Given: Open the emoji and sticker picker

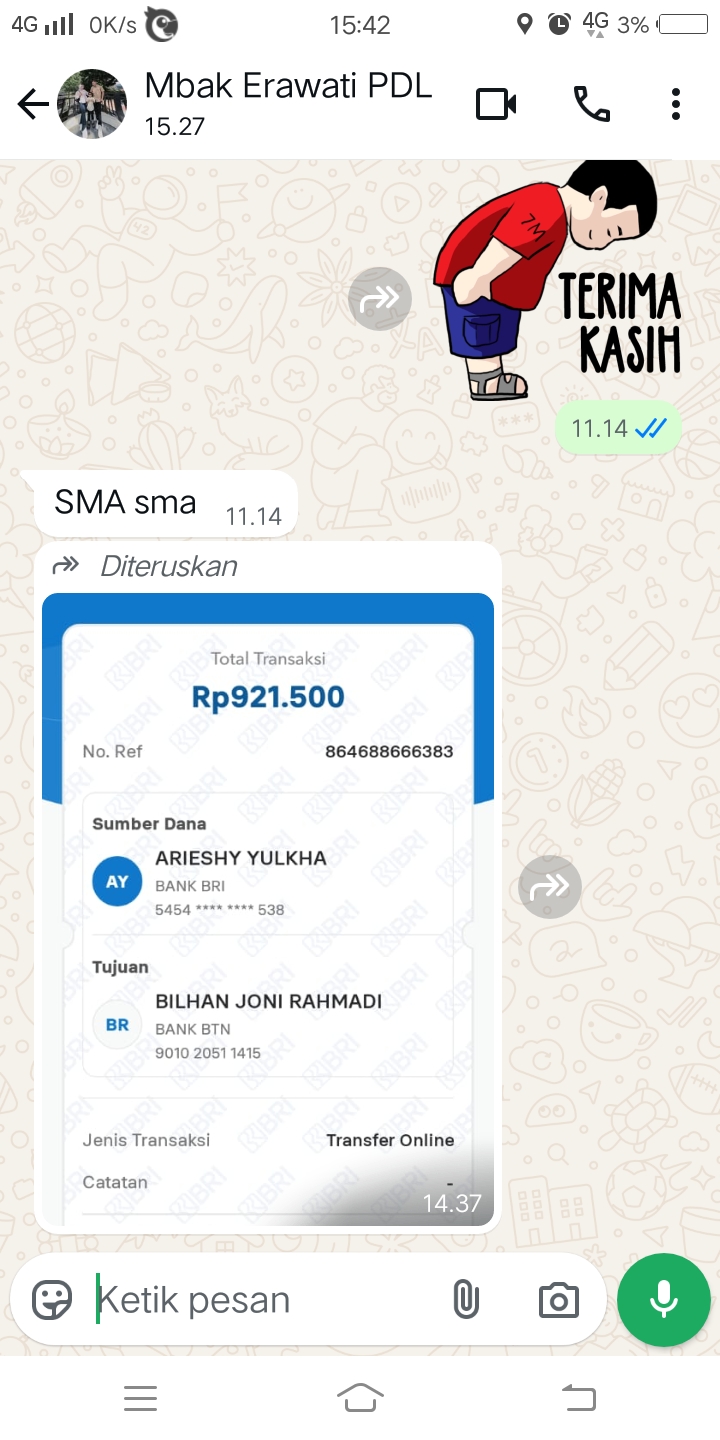Looking at the screenshot, I should pos(52,1300).
